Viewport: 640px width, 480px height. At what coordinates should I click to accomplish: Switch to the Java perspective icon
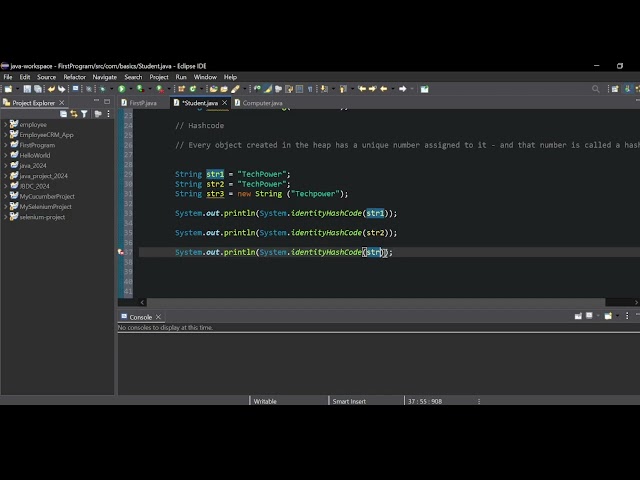pyautogui.click(x=628, y=89)
